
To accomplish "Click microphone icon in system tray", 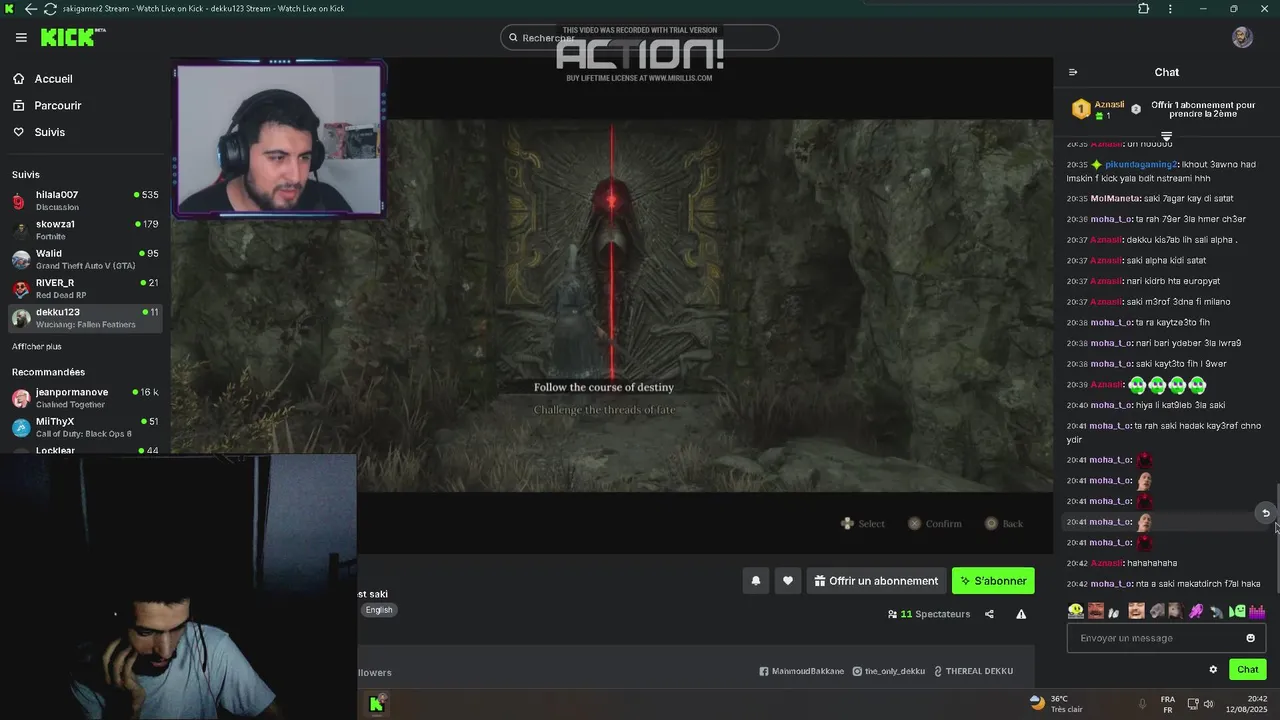I will (x=1142, y=704).
